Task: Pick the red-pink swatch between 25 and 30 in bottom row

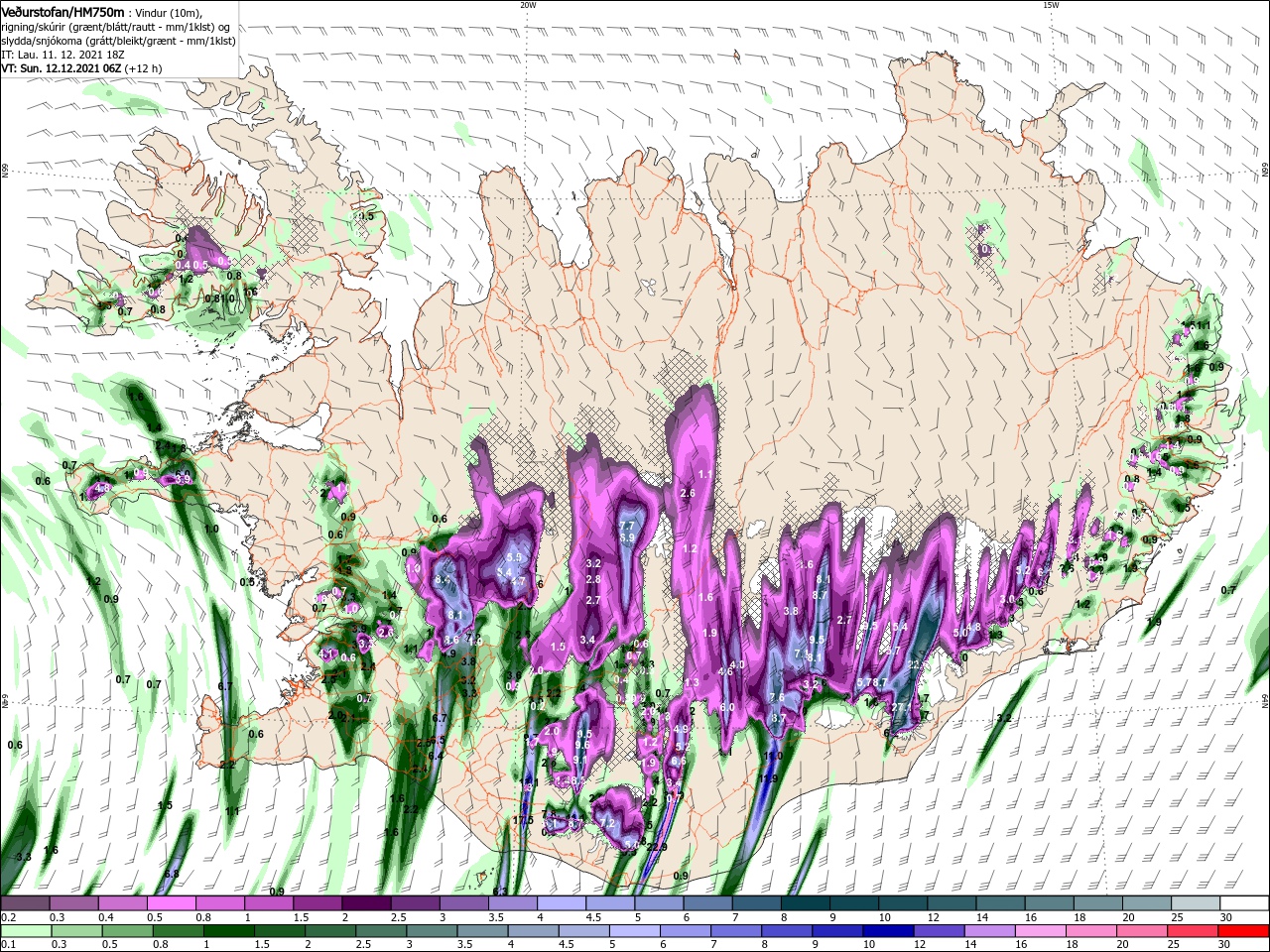Action: tap(1192, 931)
